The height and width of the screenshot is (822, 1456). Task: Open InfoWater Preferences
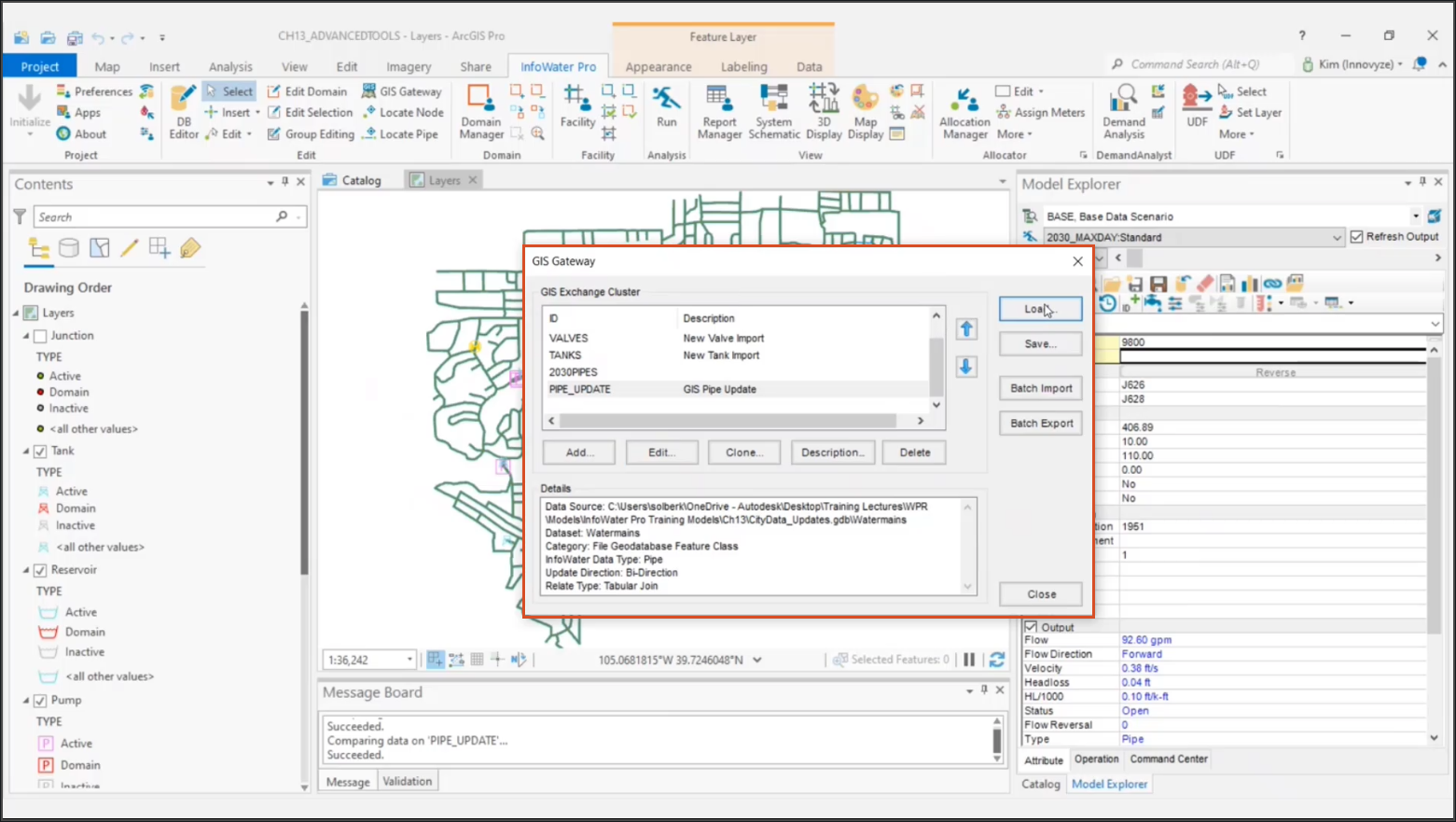(x=94, y=91)
